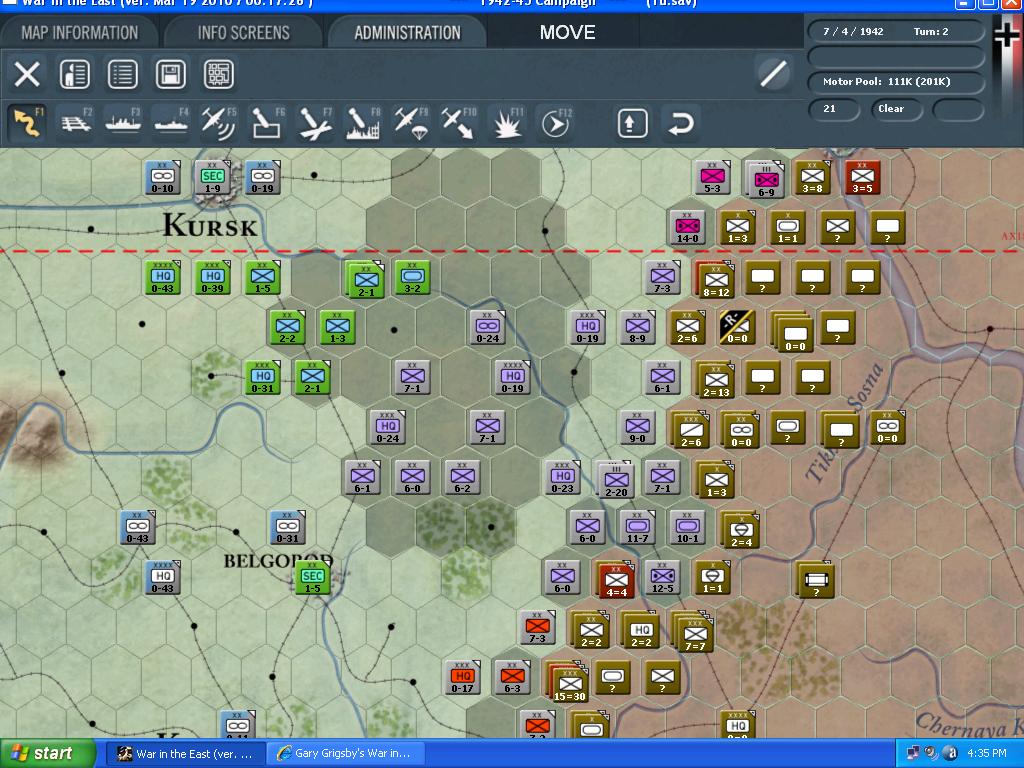Image resolution: width=1024 pixels, height=768 pixels.
Task: Select the magenta 14-0 unit
Action: (x=687, y=228)
